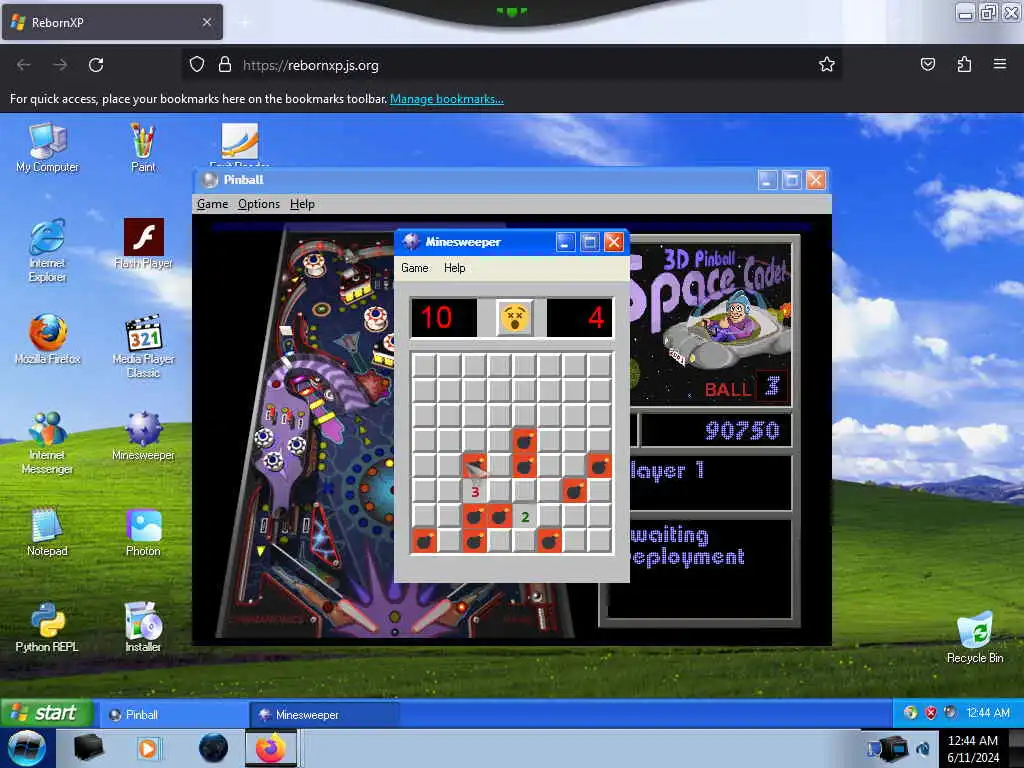Image resolution: width=1024 pixels, height=768 pixels.
Task: Open a new browser tab
Action: (245, 22)
